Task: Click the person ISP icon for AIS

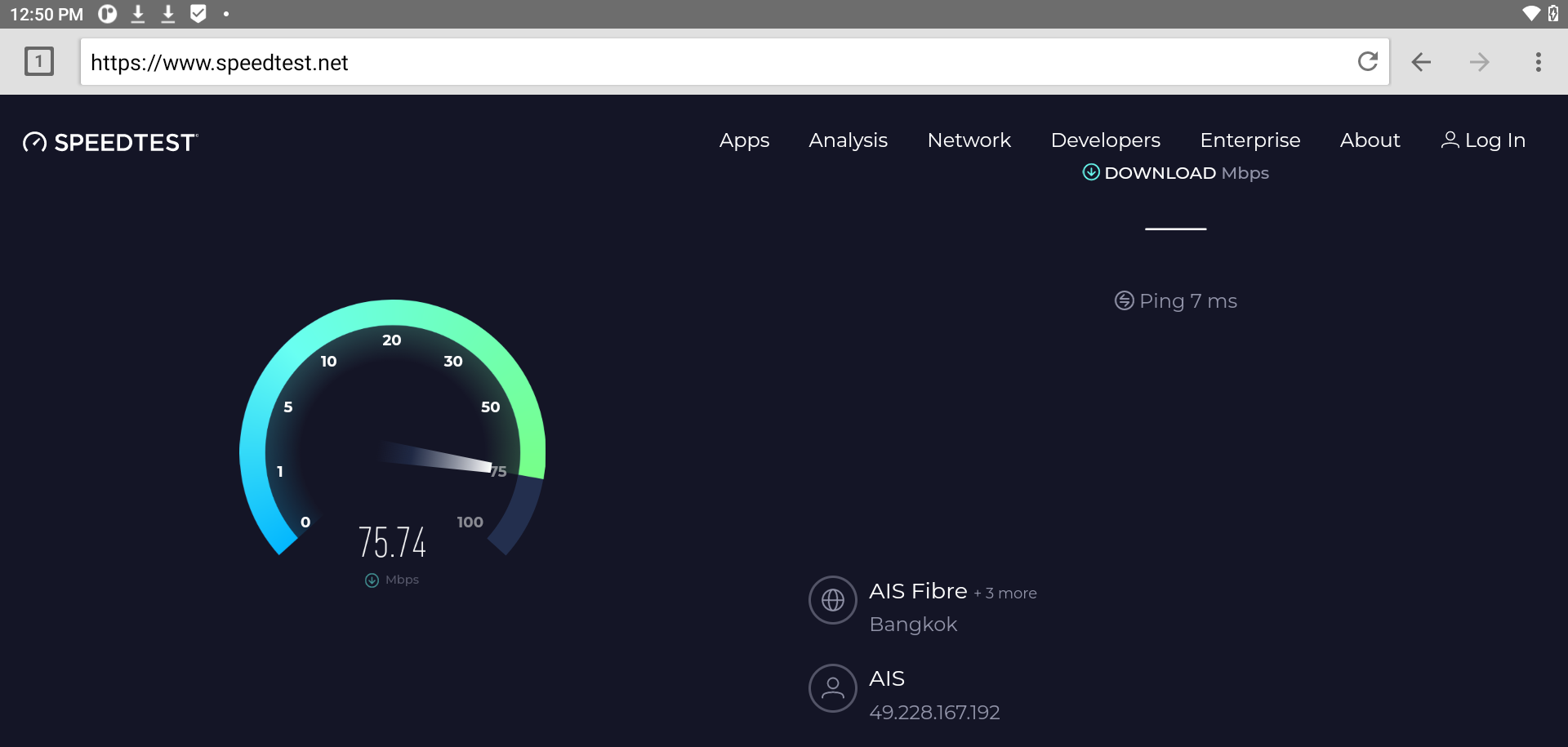Action: point(833,688)
